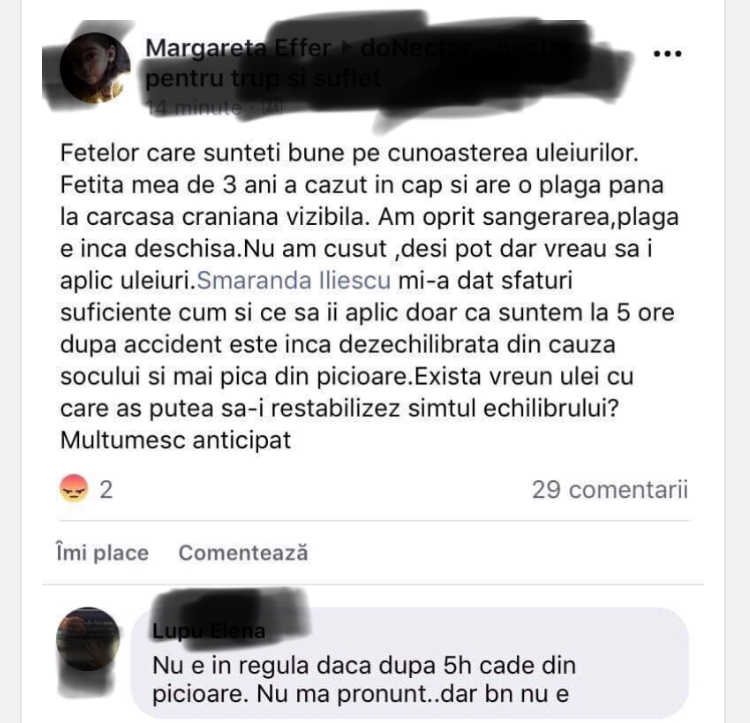Click the 'pentru trup si suflet' group text
Viewport: 750px width, 723px height.
263,78
